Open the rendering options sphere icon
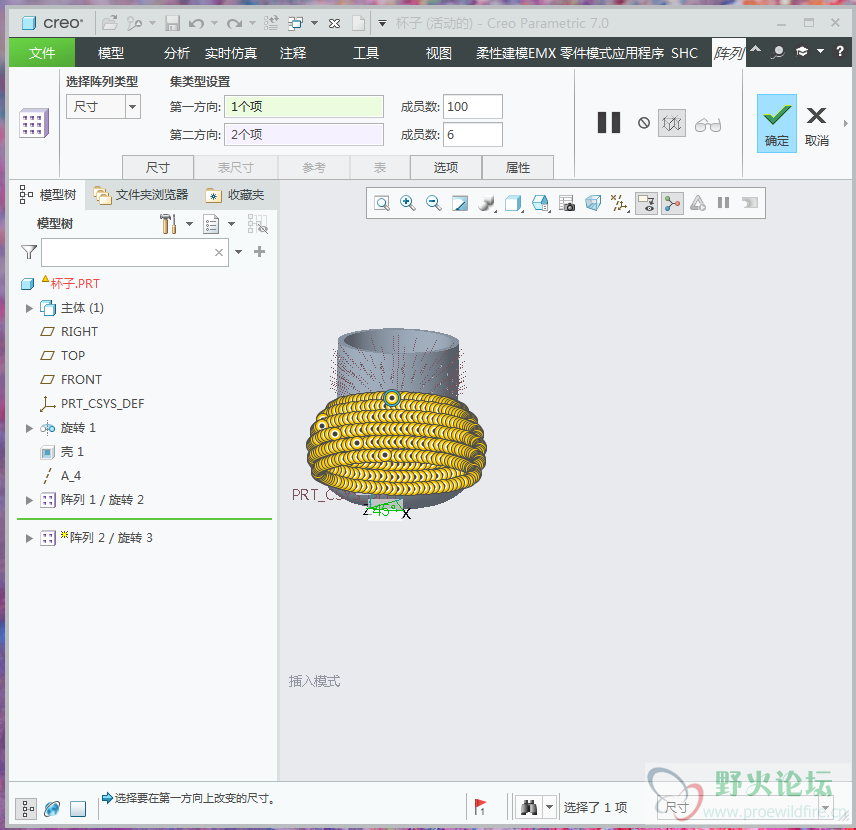Viewport: 856px width, 830px height. [x=486, y=204]
